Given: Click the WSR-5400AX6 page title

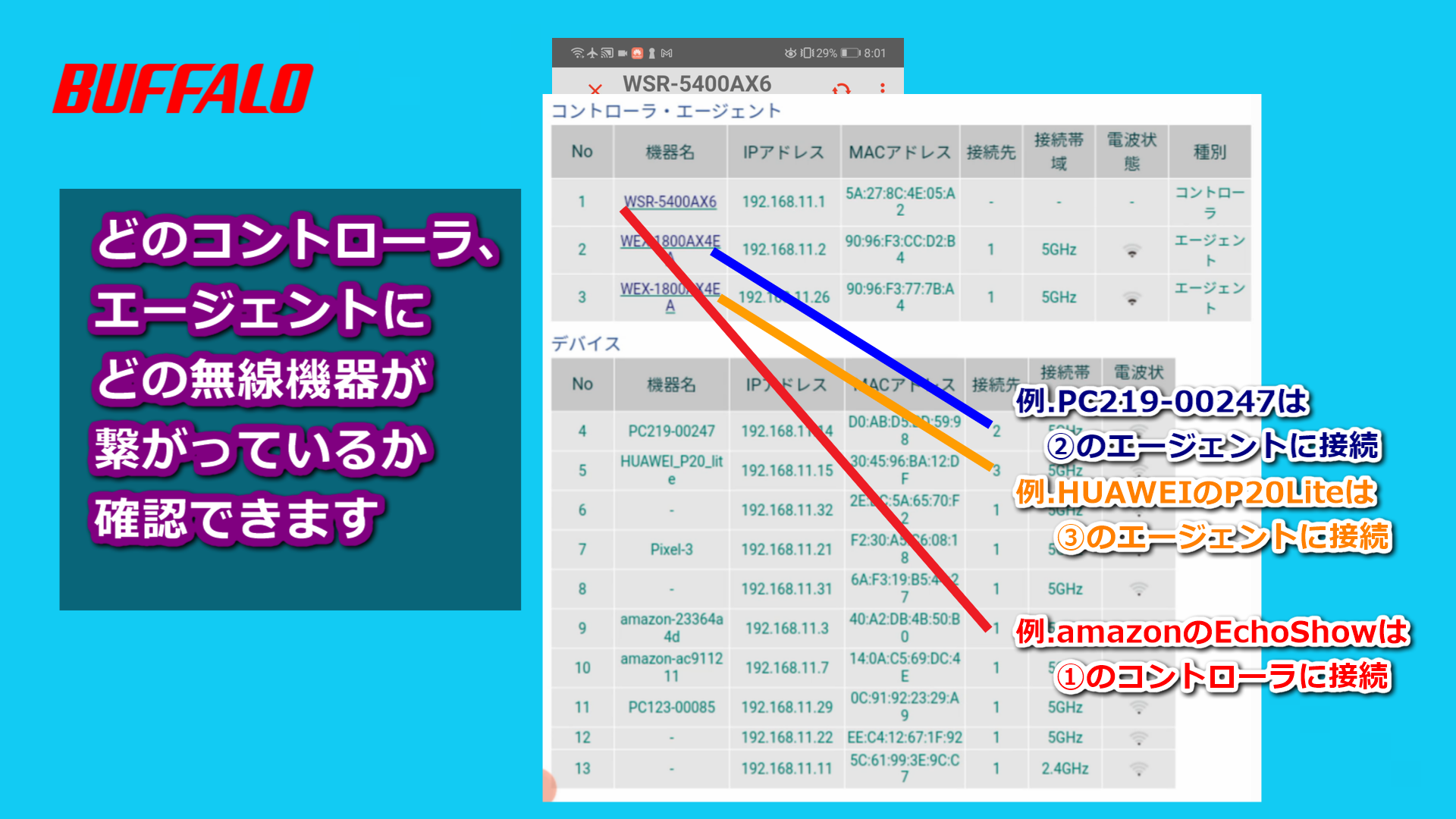Looking at the screenshot, I should coord(697,83).
